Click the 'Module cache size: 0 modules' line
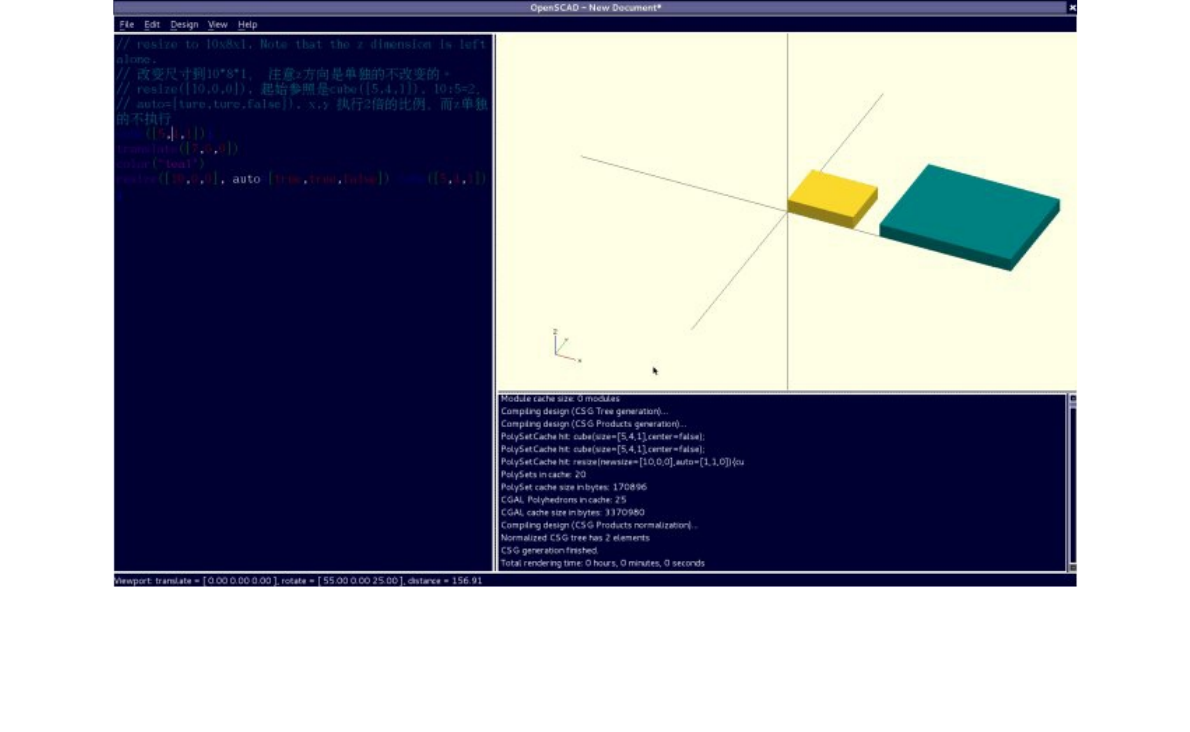The width and height of the screenshot is (1190, 732). tap(560, 398)
